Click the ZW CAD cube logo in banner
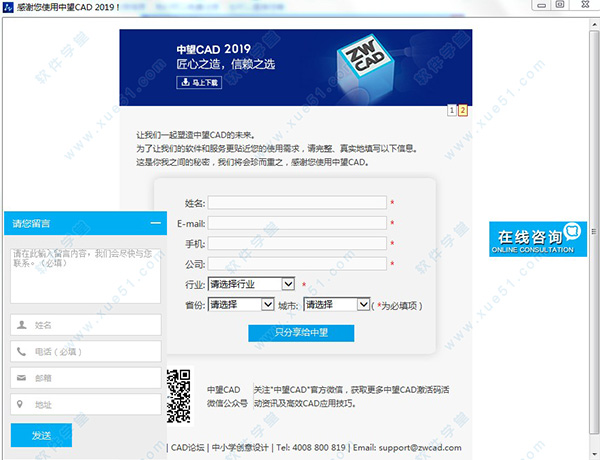 pyautogui.click(x=365, y=68)
